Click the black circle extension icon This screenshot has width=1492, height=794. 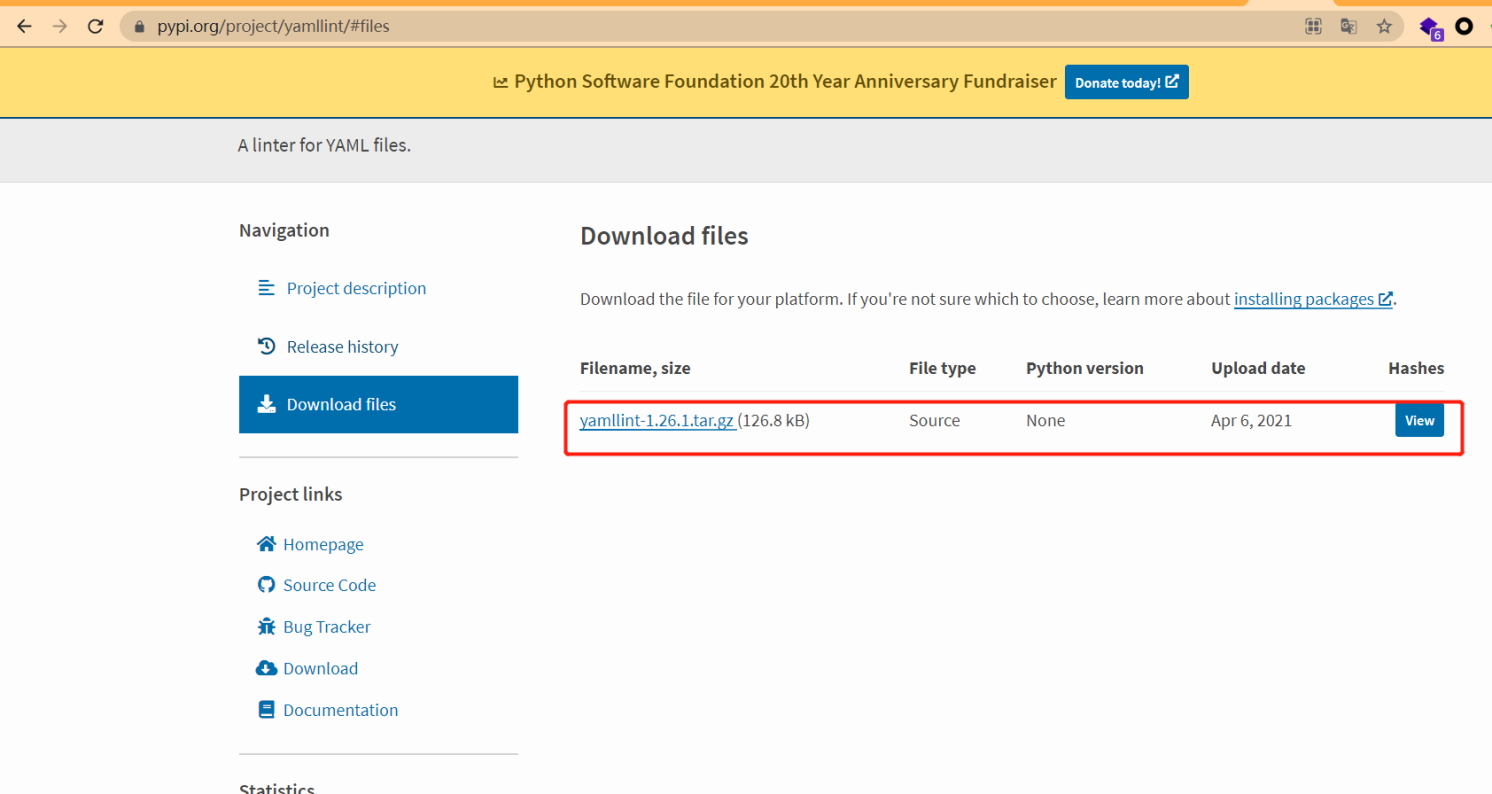(x=1464, y=27)
